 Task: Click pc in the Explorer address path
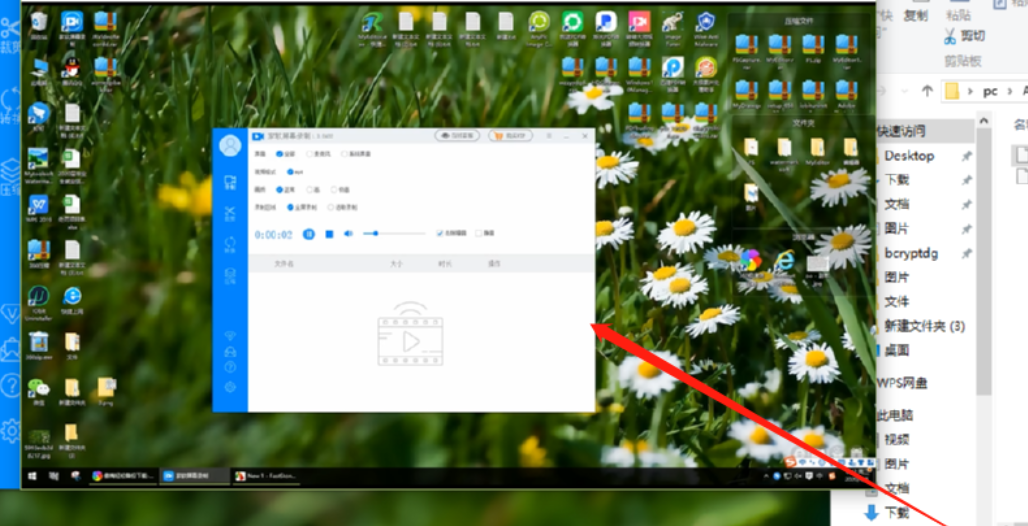[990, 91]
